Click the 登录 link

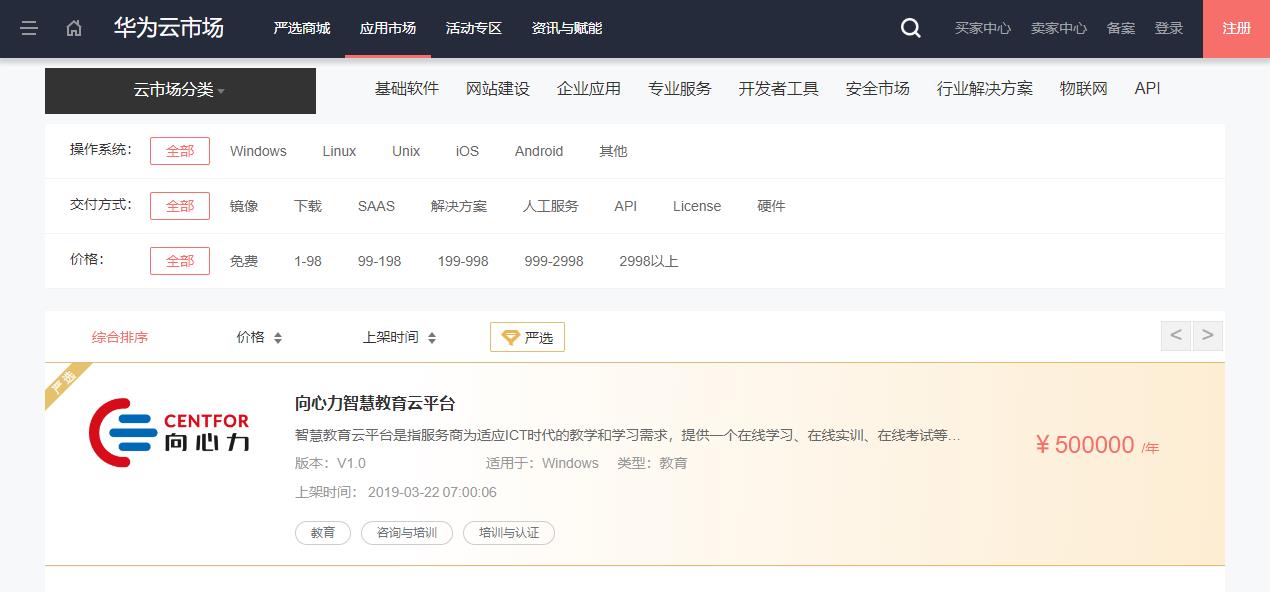pos(1169,28)
